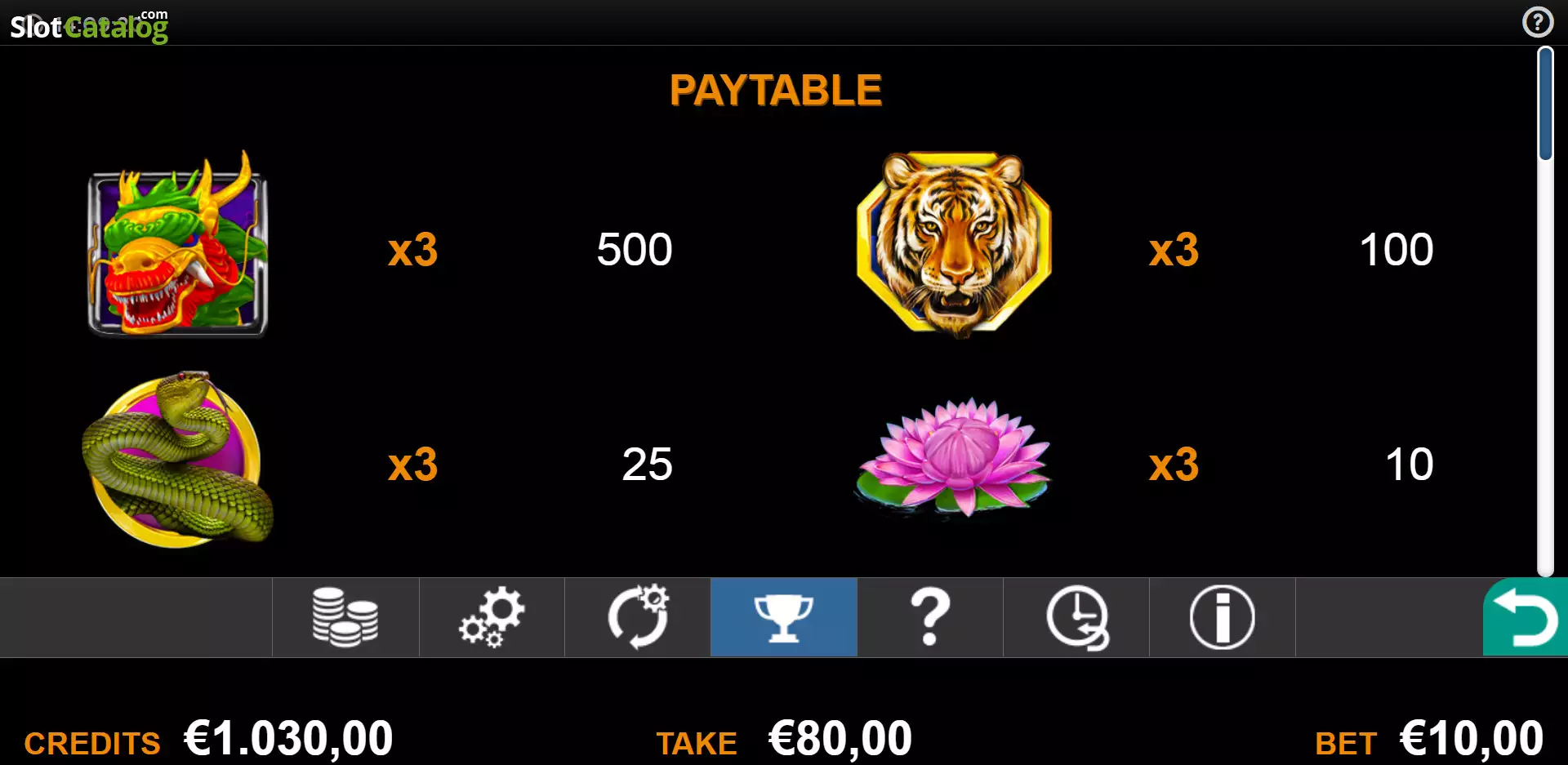Click the green snake symbol
Viewport: 1568px width, 765px height.
click(178, 459)
